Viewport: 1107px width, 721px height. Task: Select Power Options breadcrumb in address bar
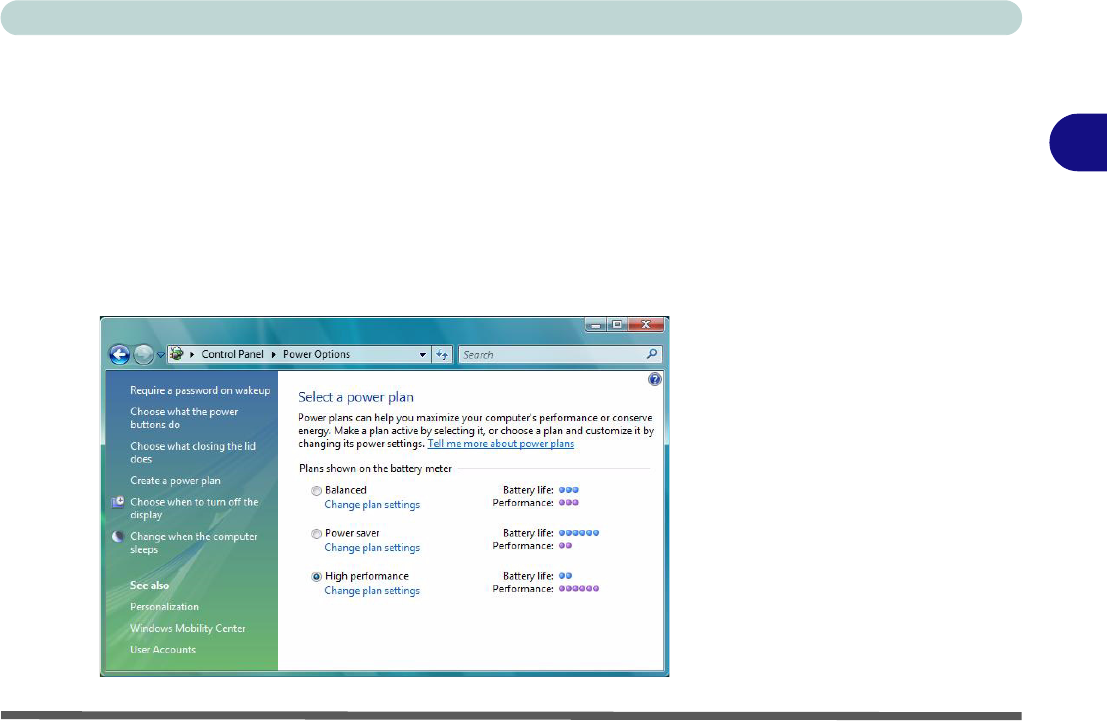pos(316,354)
